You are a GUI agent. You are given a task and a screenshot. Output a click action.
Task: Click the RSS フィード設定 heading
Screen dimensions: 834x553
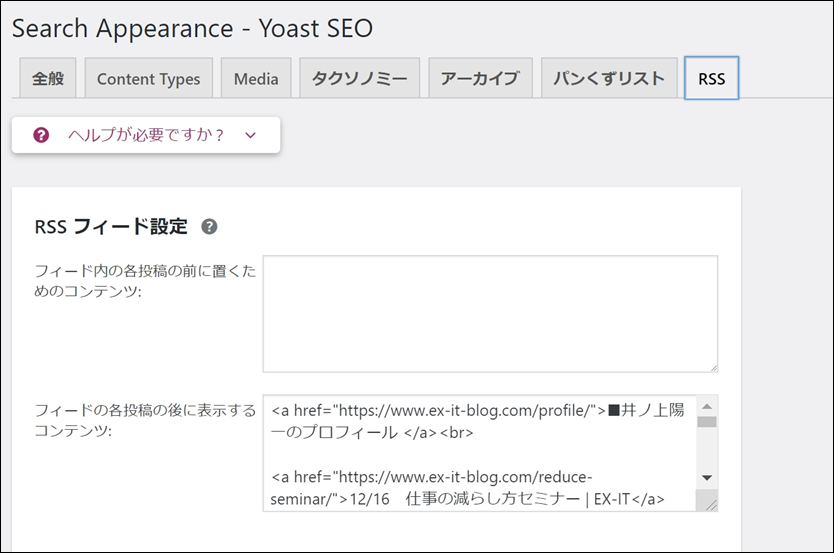coord(111,227)
